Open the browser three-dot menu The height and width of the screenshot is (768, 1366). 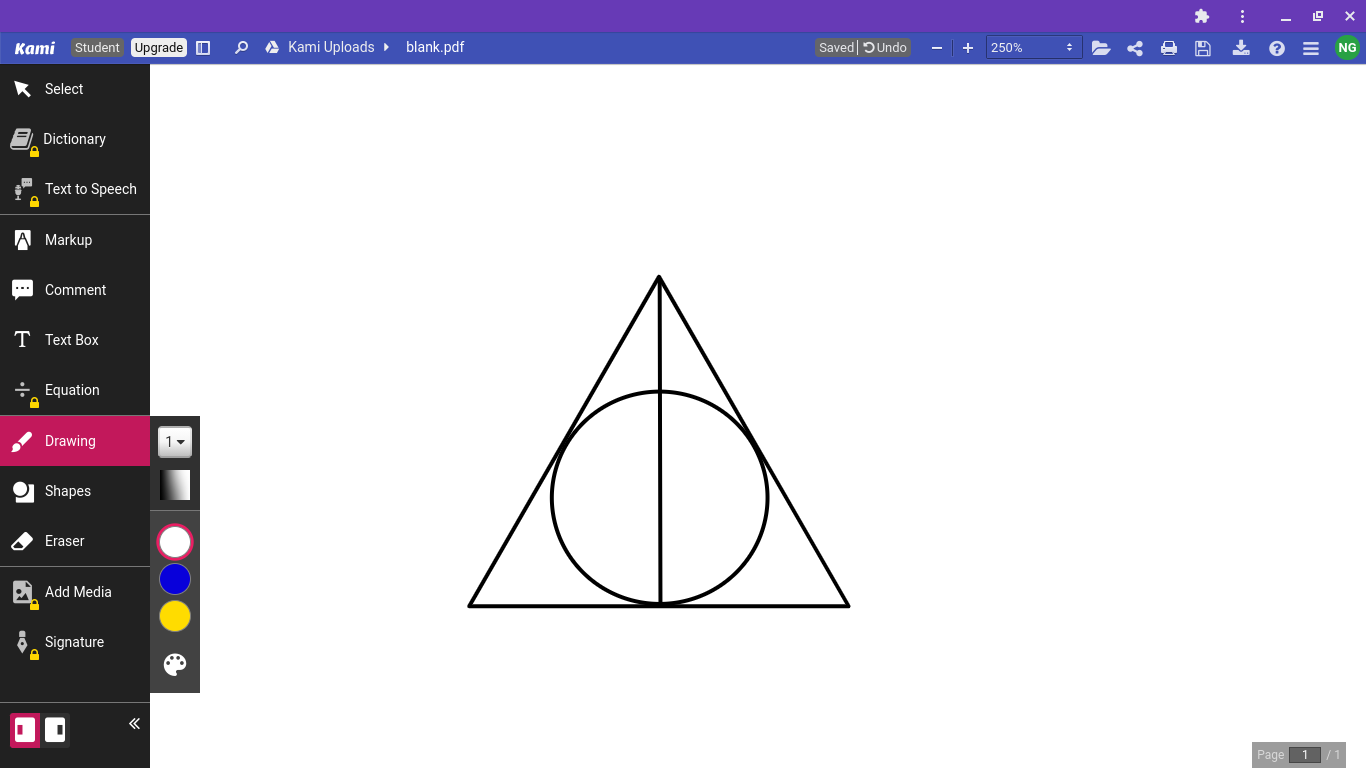(x=1242, y=16)
